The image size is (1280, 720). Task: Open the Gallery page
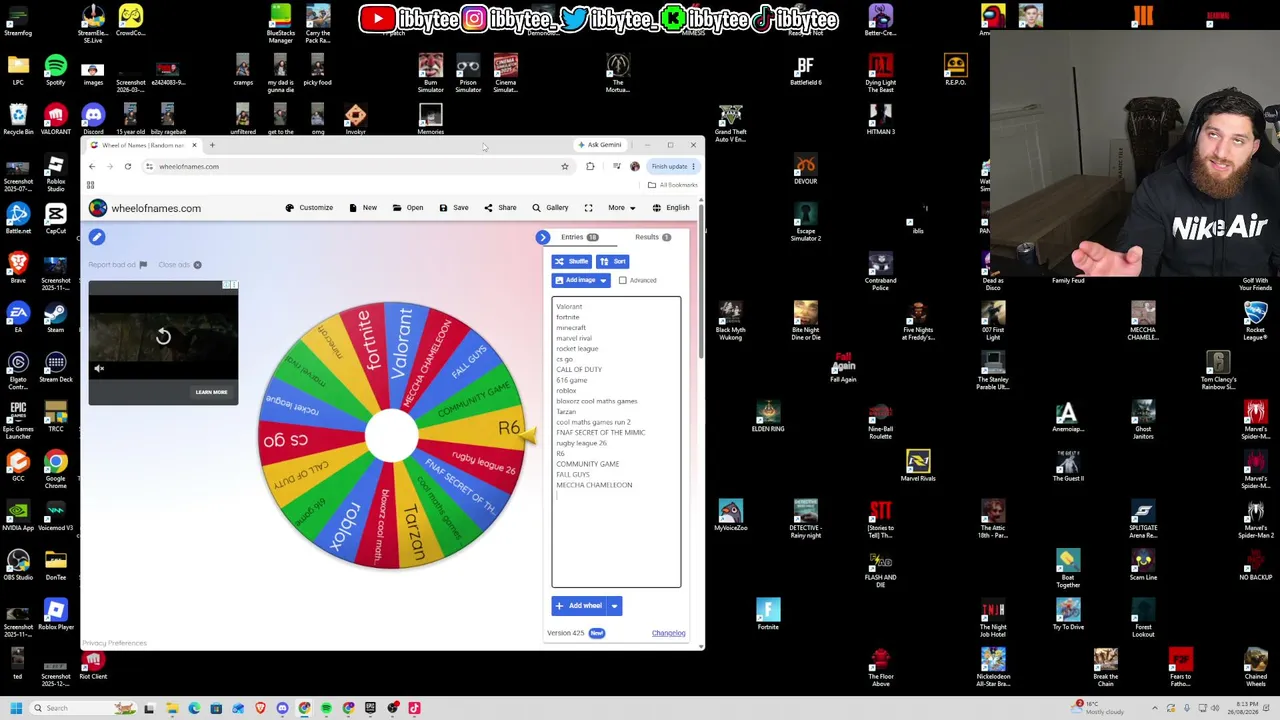[x=550, y=208]
